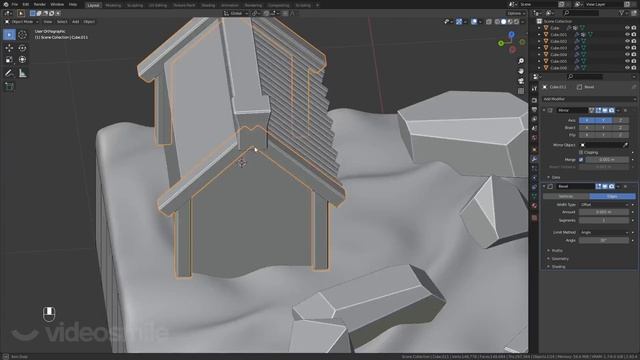Select the Scale tool
This screenshot has width=640, height=360.
pyautogui.click(x=9, y=60)
